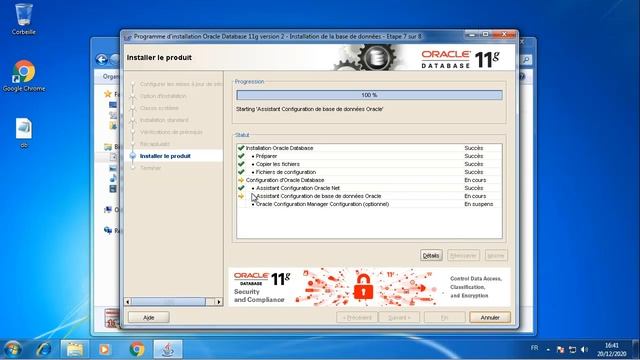Image resolution: width=640 pixels, height=360 pixels.
Task: Click the 100 % progress bar
Action: (x=369, y=95)
